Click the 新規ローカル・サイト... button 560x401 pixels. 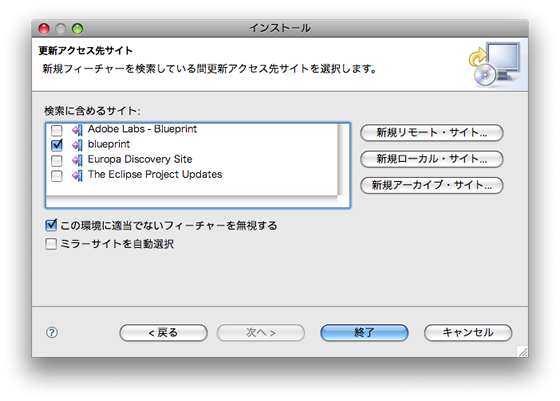[x=432, y=159]
